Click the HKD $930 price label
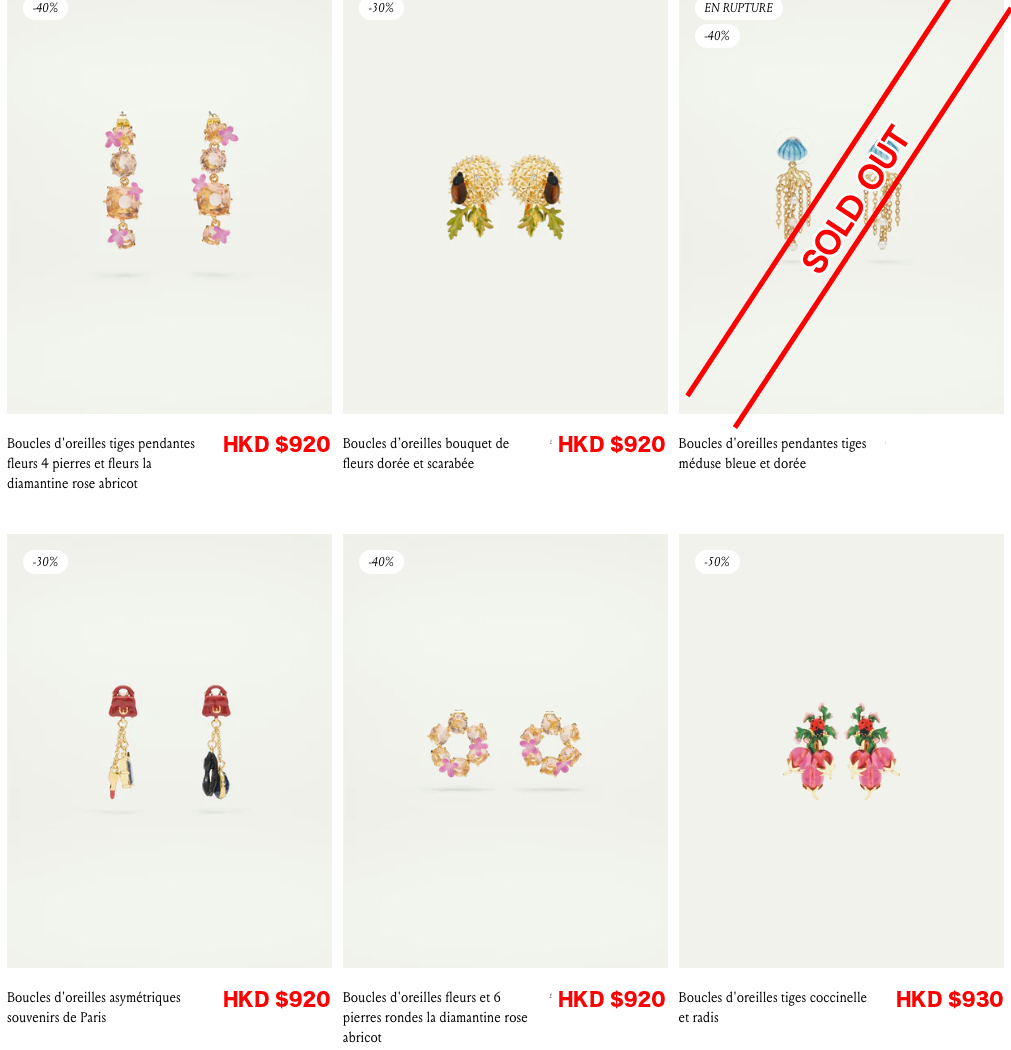 (x=949, y=999)
